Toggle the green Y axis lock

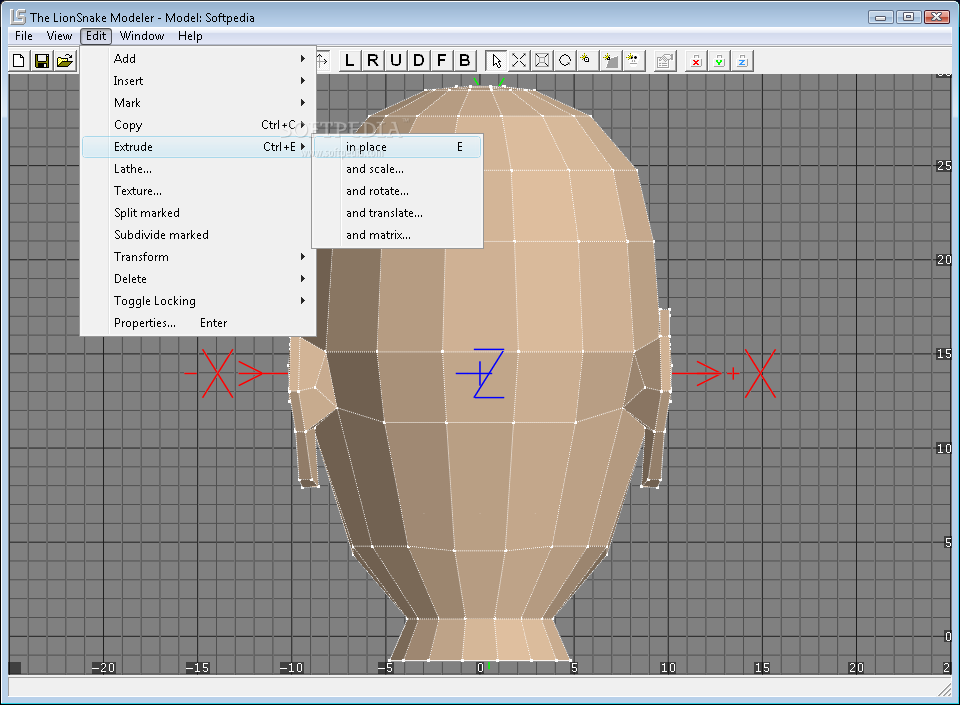pyautogui.click(x=719, y=61)
